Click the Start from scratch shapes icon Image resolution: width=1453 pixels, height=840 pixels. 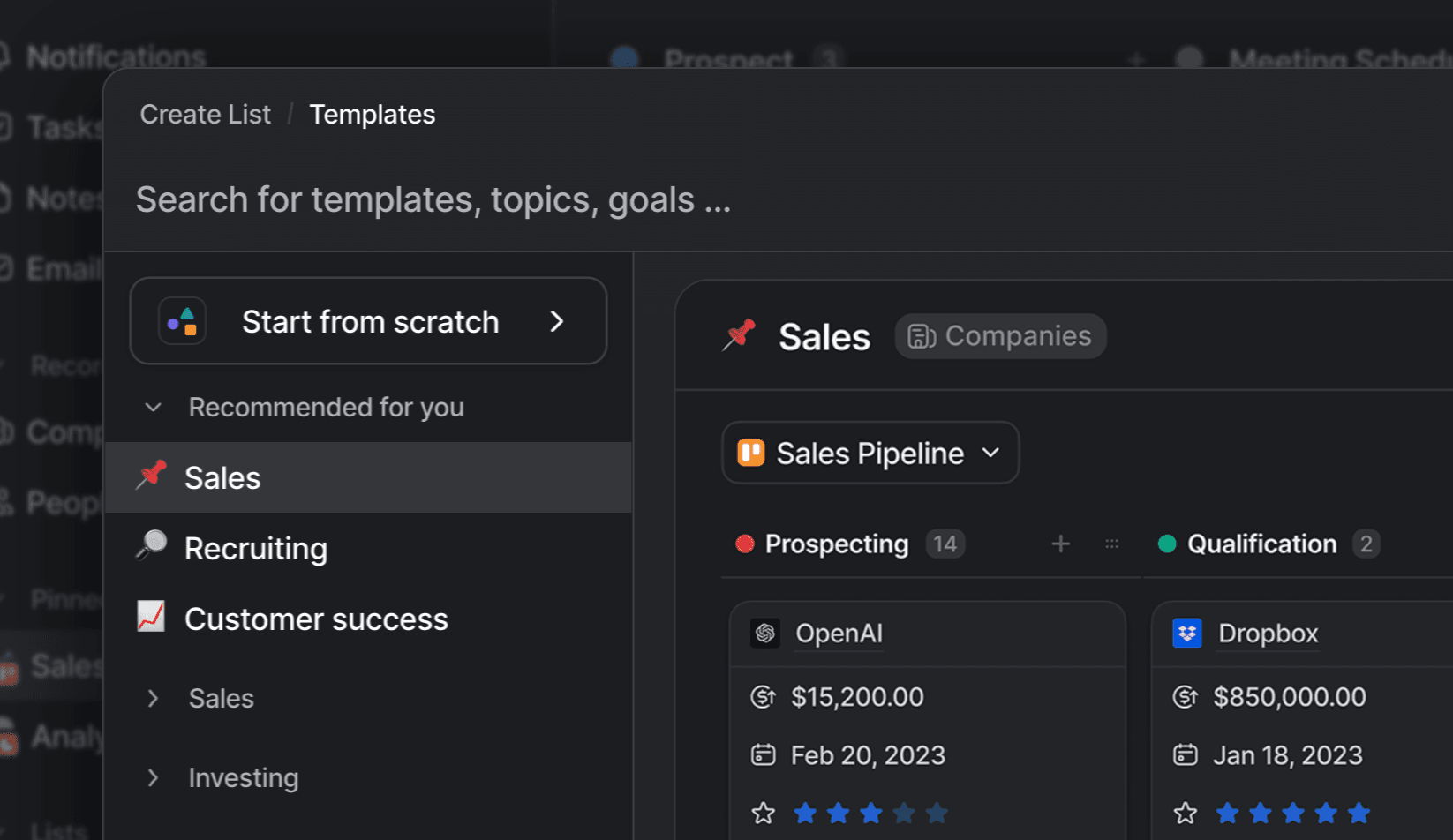pyautogui.click(x=183, y=321)
